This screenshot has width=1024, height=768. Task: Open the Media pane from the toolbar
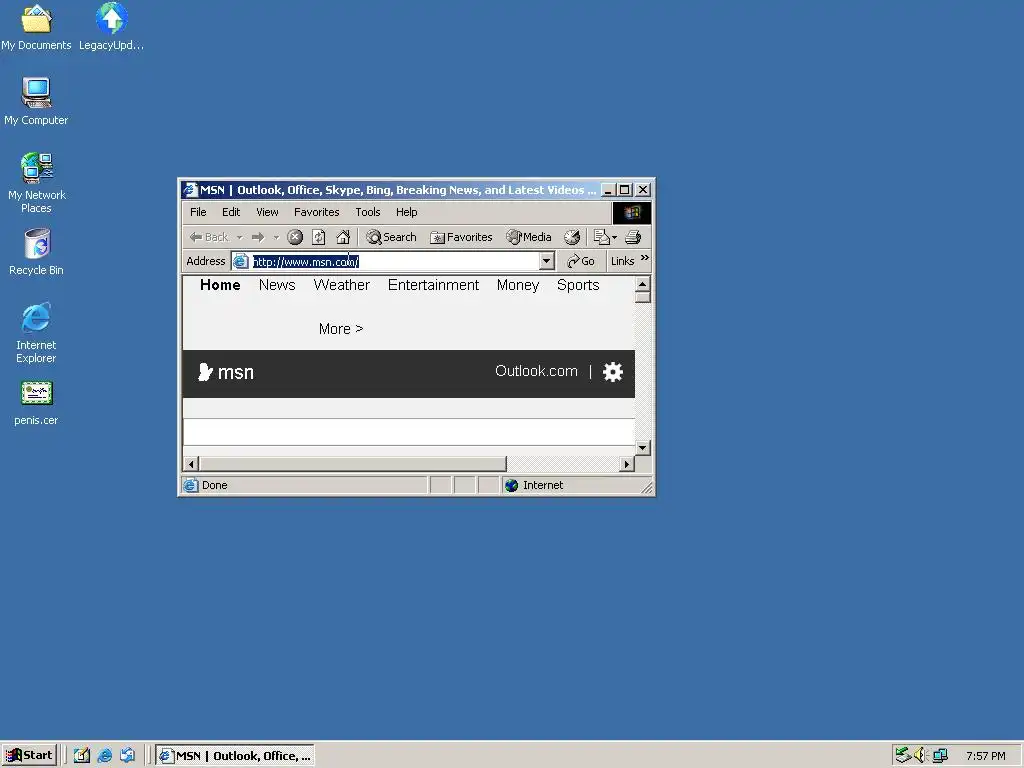click(x=529, y=237)
